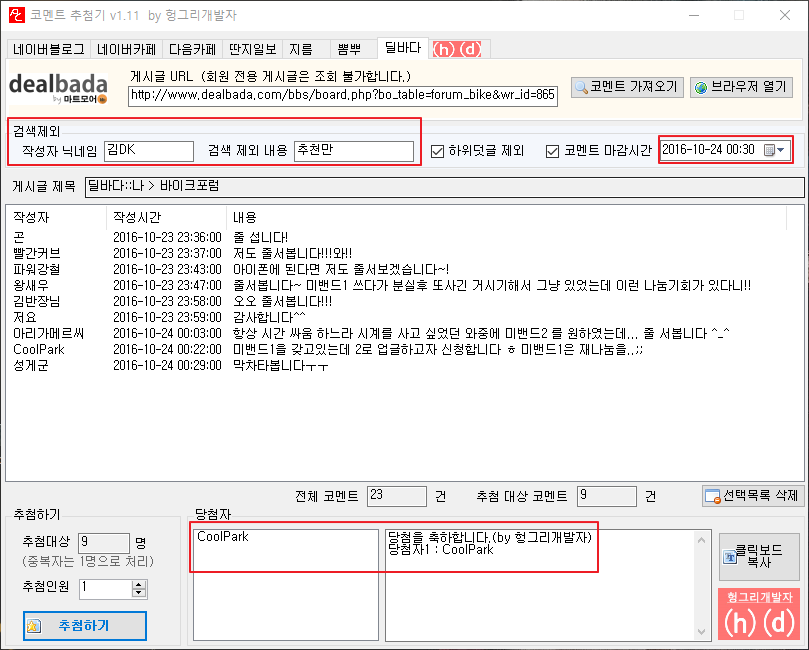
Task: Decrease 추첨인원 with the down arrow
Action: pos(139,593)
